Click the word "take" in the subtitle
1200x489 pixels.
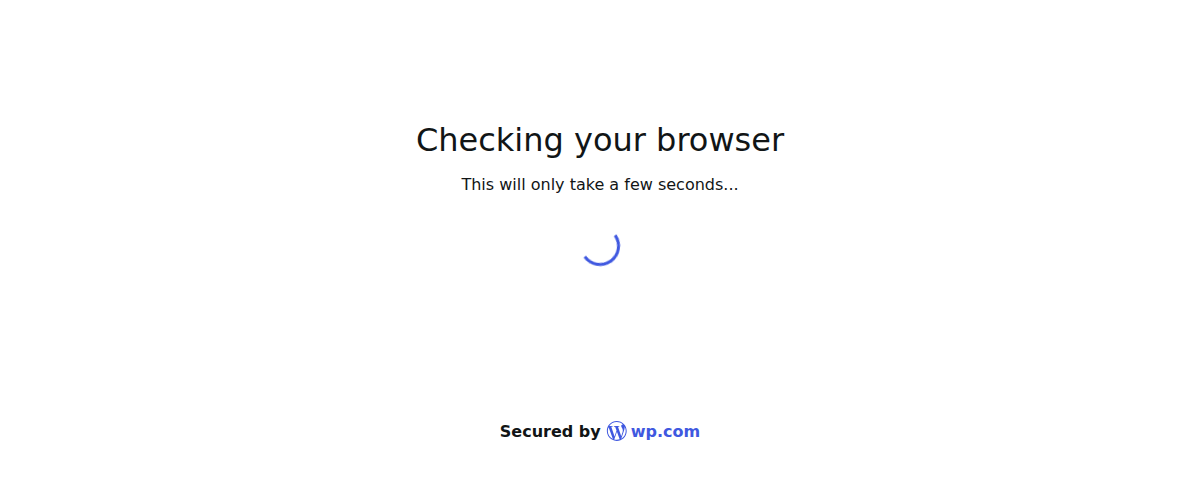(586, 184)
